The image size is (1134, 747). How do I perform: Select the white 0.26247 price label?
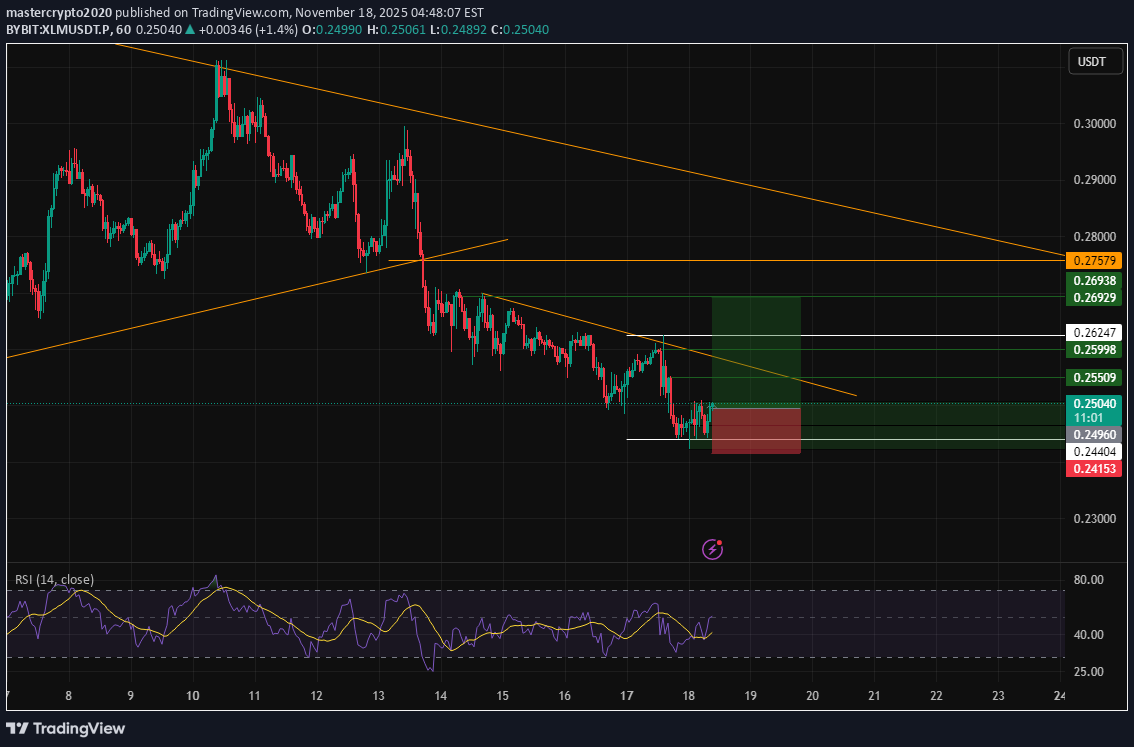1095,332
